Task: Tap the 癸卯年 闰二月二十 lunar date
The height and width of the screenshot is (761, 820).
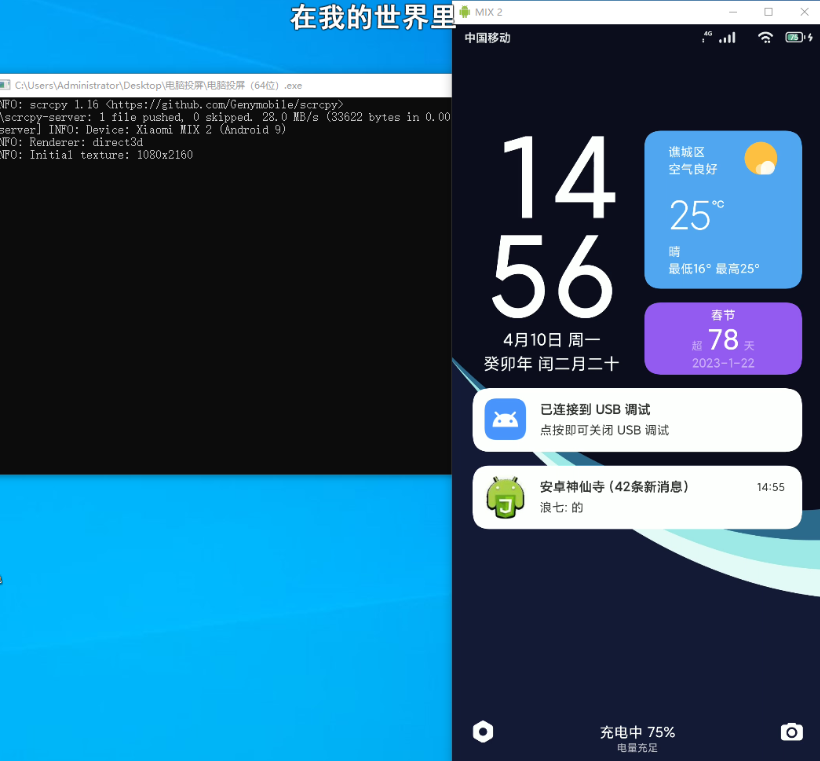Action: click(x=551, y=365)
